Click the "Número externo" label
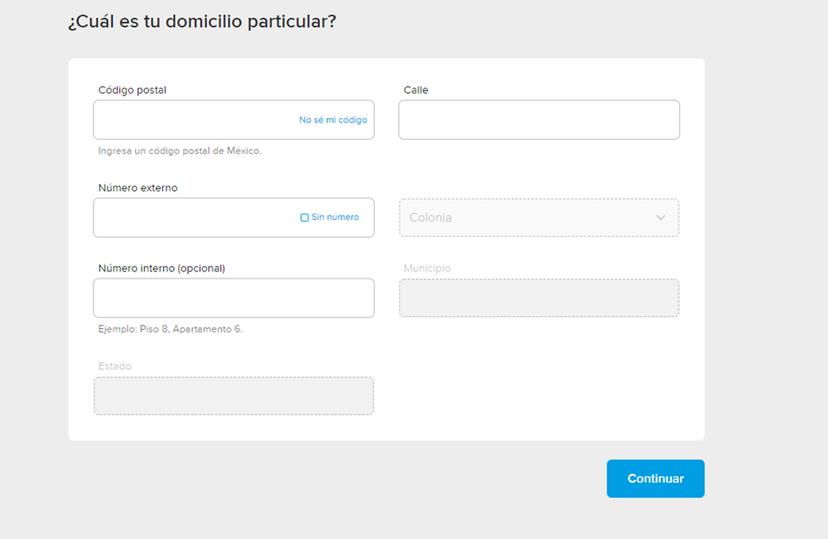The width and height of the screenshot is (828, 539). point(138,188)
